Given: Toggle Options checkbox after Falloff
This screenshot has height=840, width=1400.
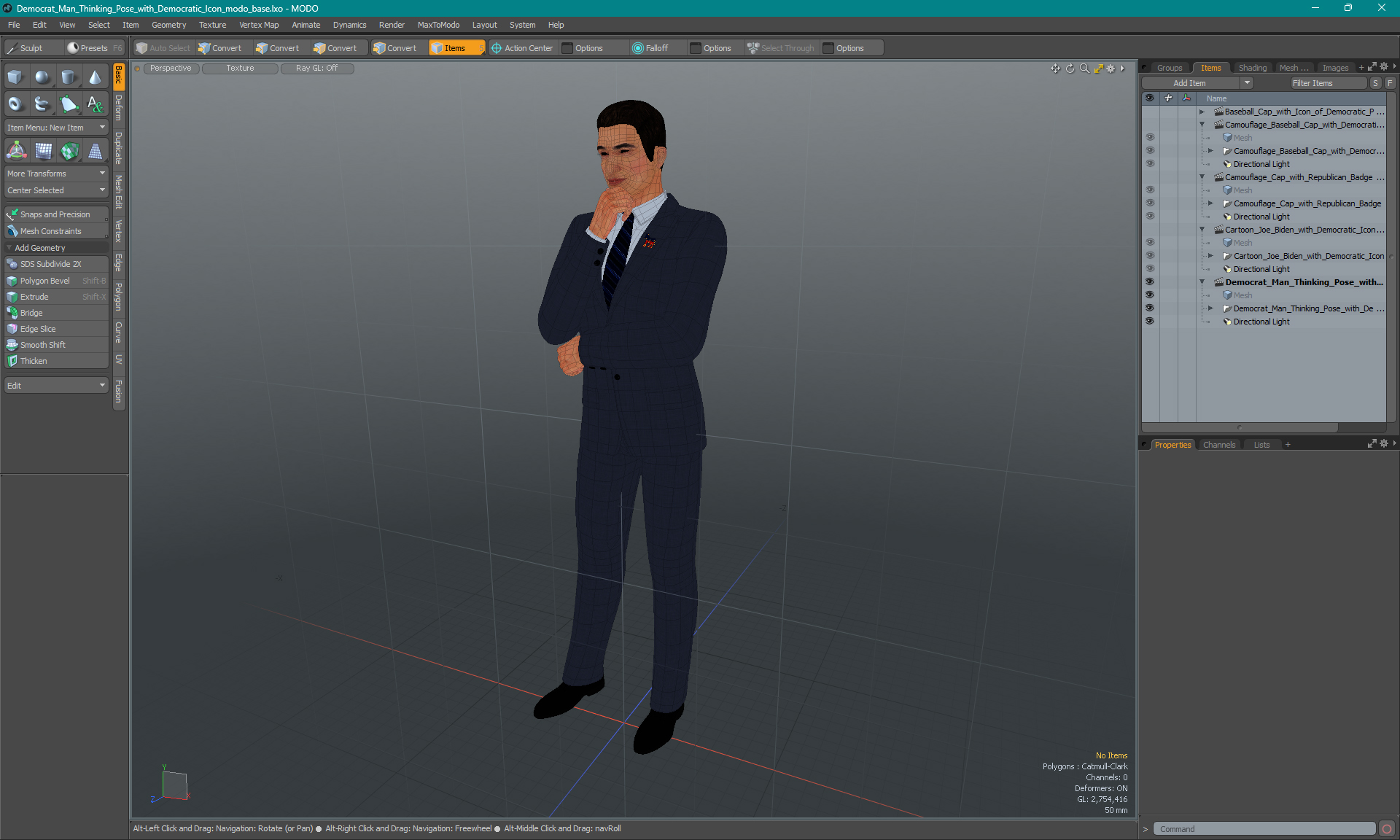Looking at the screenshot, I should (696, 48).
